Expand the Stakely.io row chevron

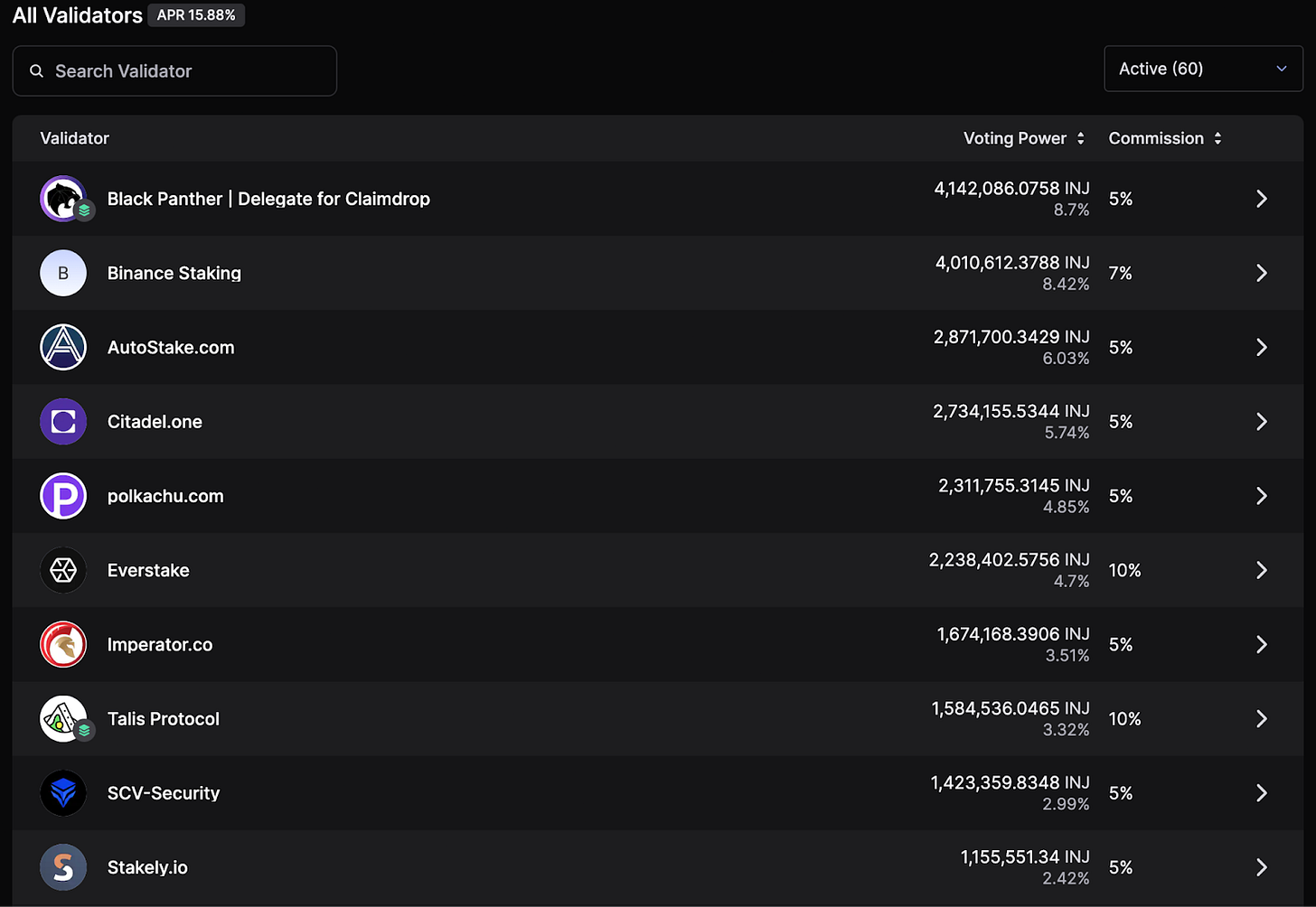pos(1262,867)
